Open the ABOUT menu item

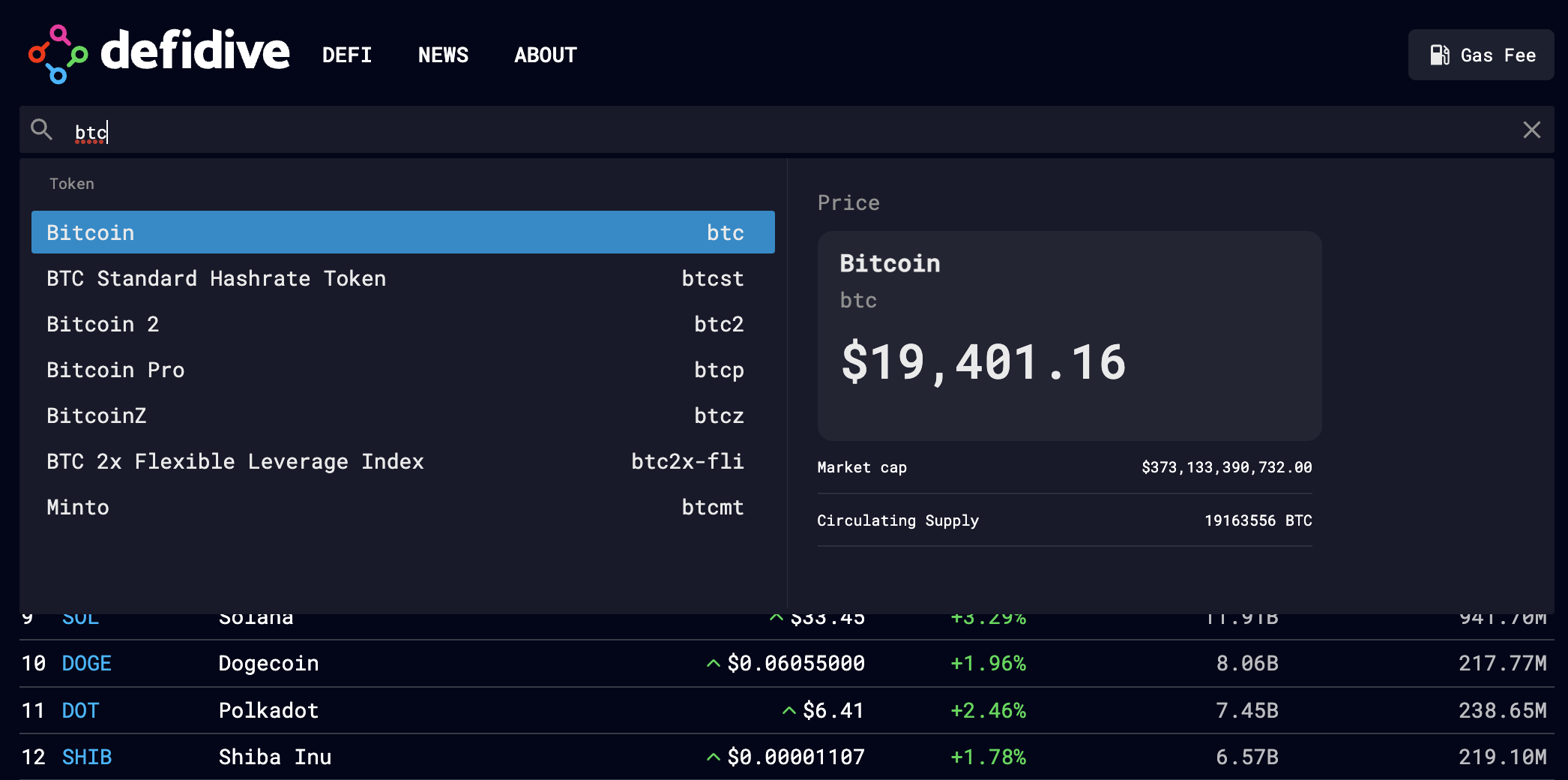tap(546, 55)
